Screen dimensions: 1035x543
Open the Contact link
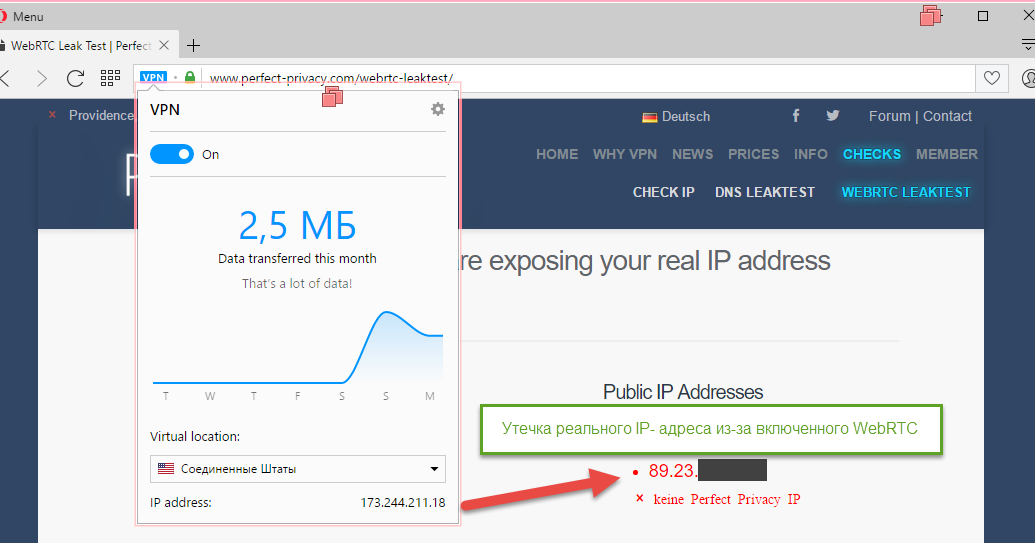(947, 116)
